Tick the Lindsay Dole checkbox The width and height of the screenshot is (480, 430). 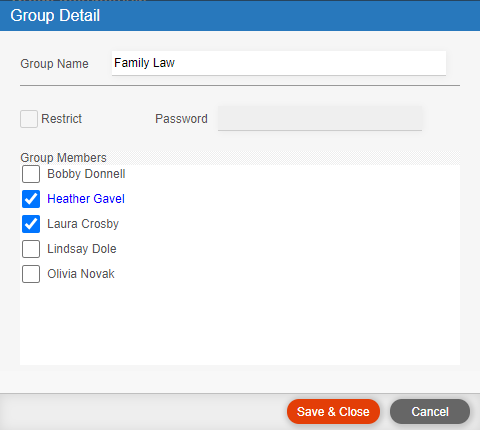(31, 249)
